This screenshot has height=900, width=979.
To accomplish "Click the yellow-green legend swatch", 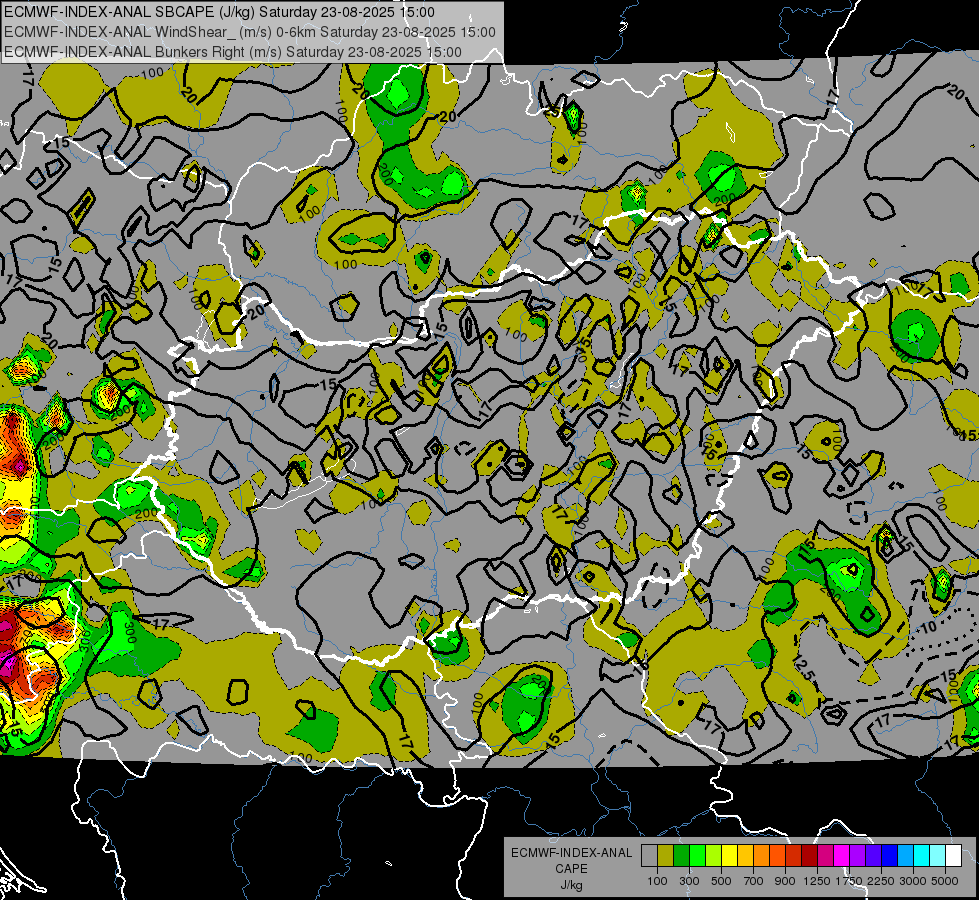I will click(x=713, y=856).
